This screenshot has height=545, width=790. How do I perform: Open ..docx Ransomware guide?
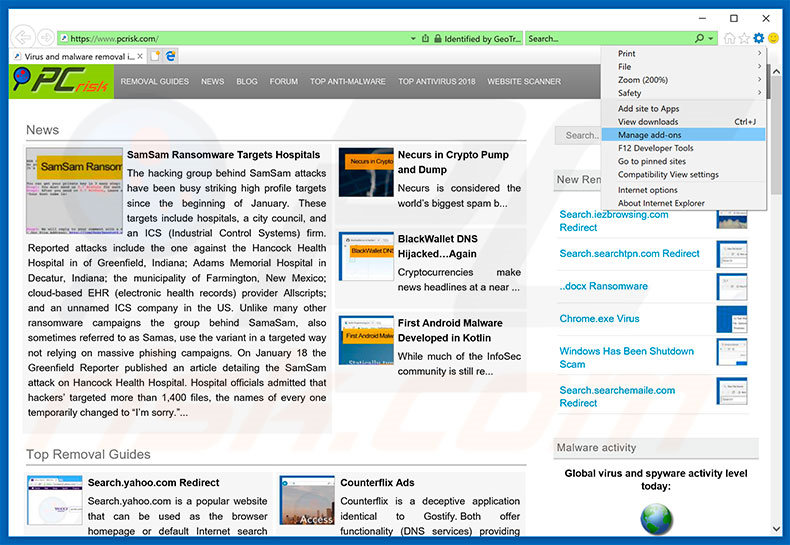[603, 286]
